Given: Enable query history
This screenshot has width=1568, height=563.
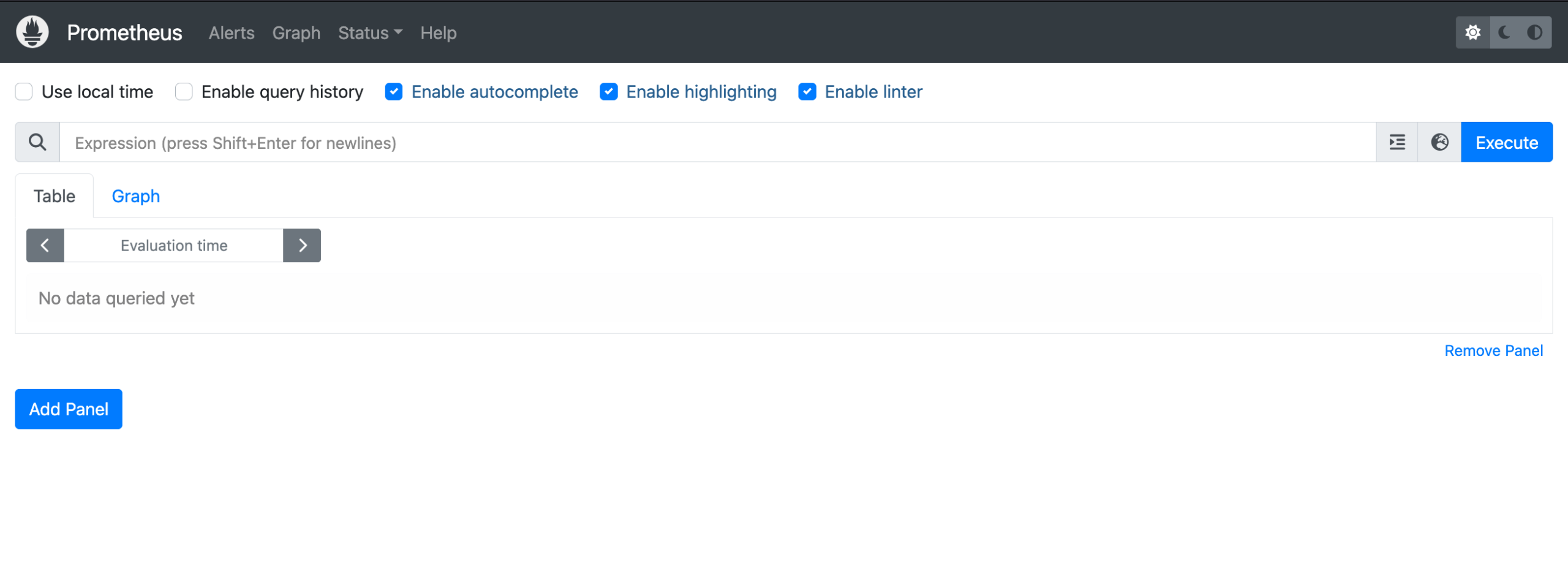Looking at the screenshot, I should click(184, 91).
